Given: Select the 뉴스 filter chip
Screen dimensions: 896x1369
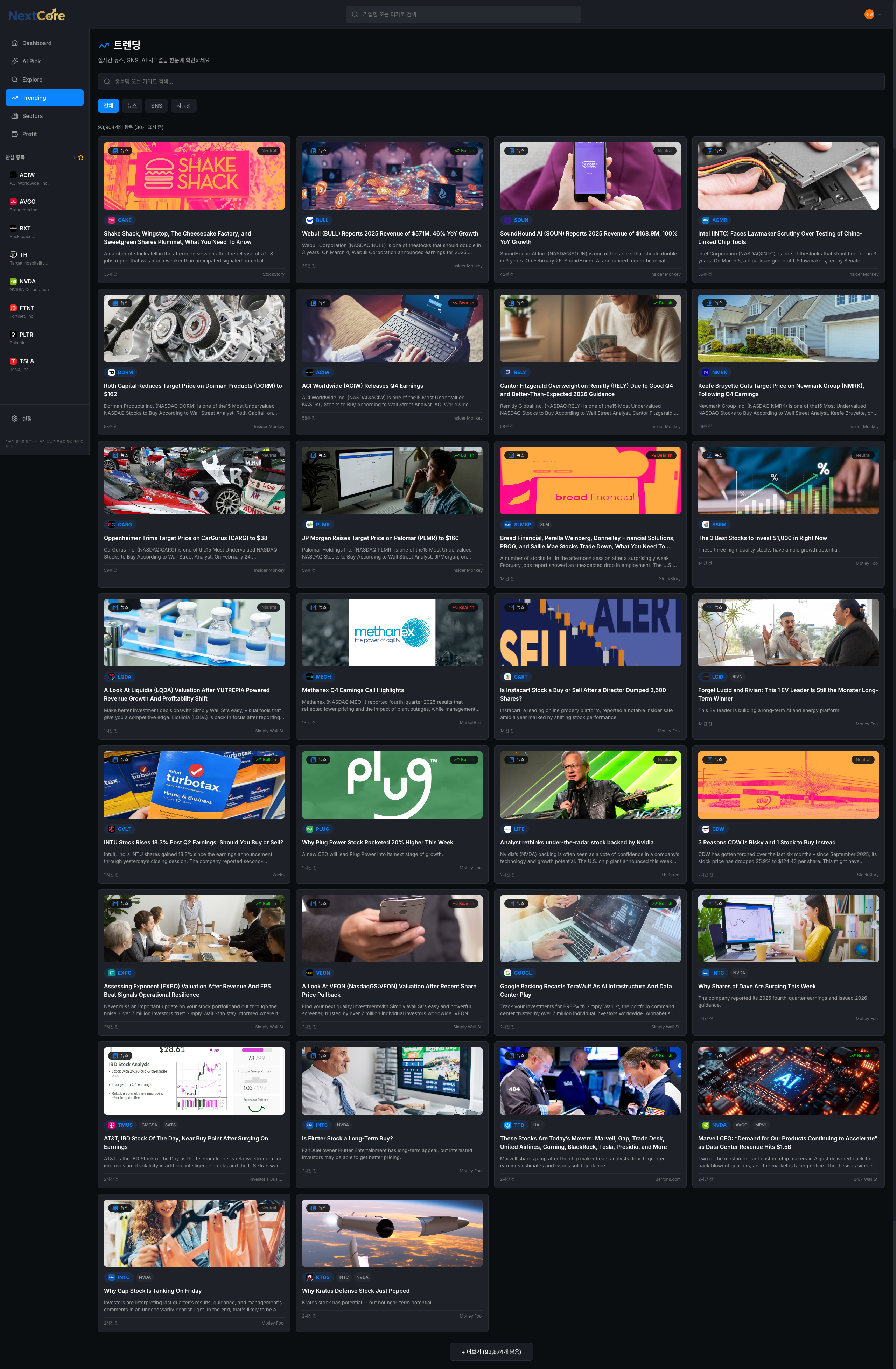Looking at the screenshot, I should coord(132,105).
